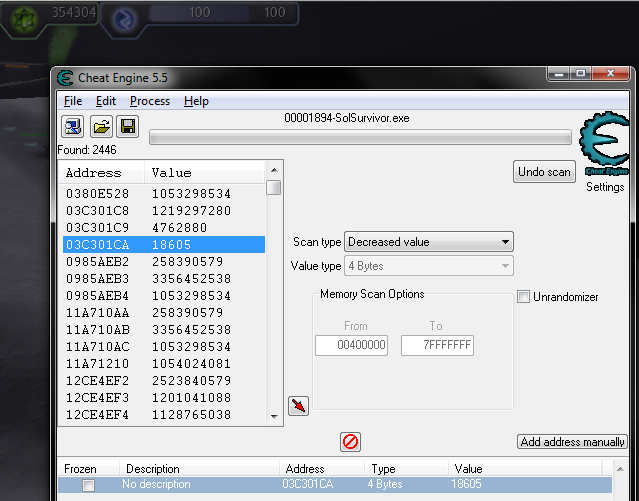Click the Found: 2446 label
Image resolution: width=639 pixels, height=501 pixels.
(x=87, y=150)
